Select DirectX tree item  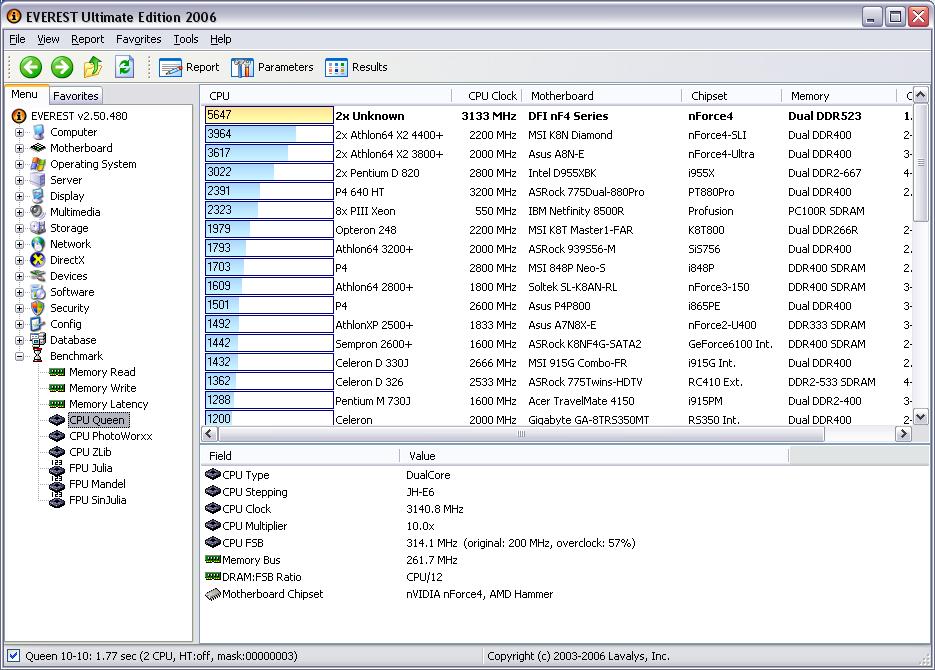(67, 260)
